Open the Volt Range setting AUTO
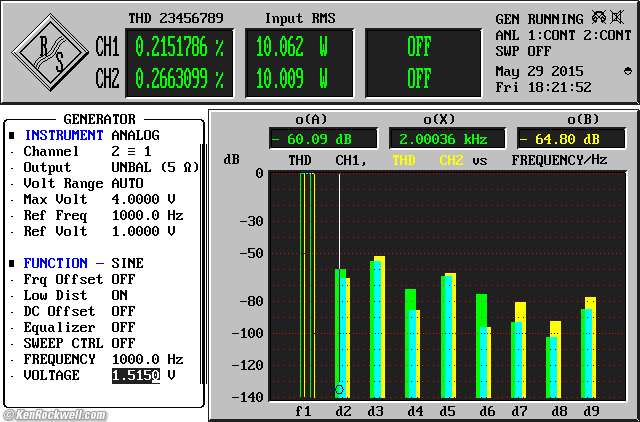Viewport: 640px width, 422px height. [127, 183]
